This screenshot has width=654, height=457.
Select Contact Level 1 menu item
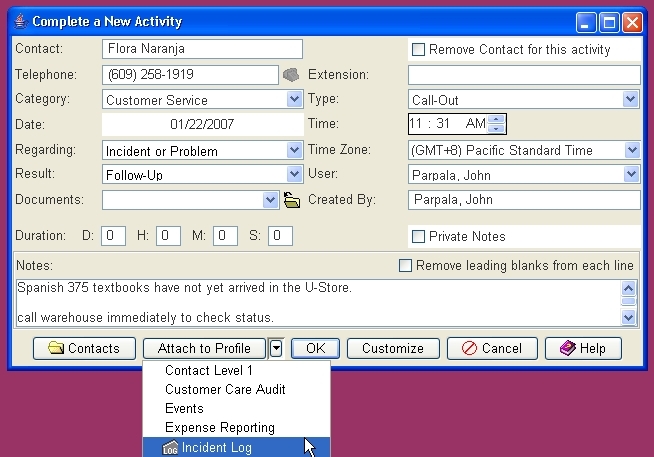236,370
